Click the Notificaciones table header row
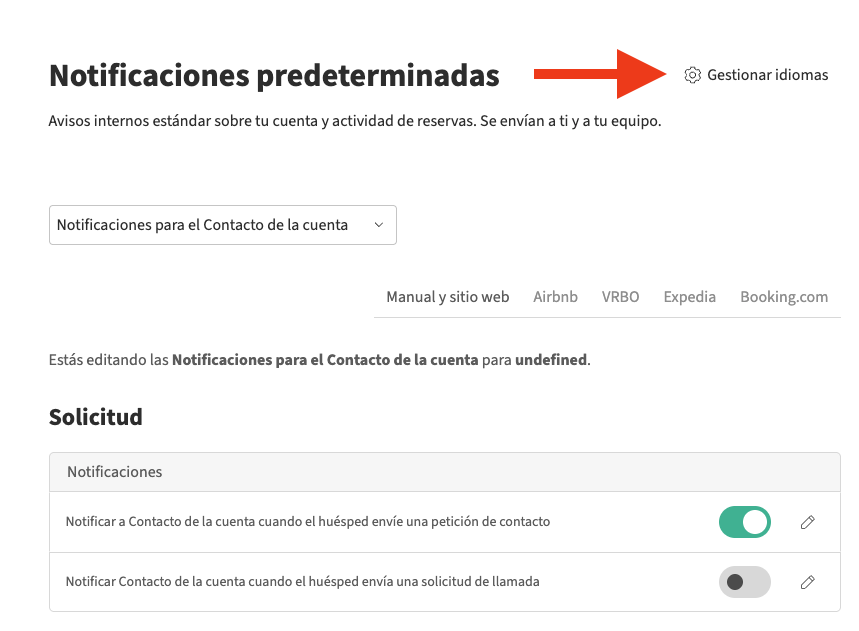This screenshot has width=859, height=631. pos(444,472)
